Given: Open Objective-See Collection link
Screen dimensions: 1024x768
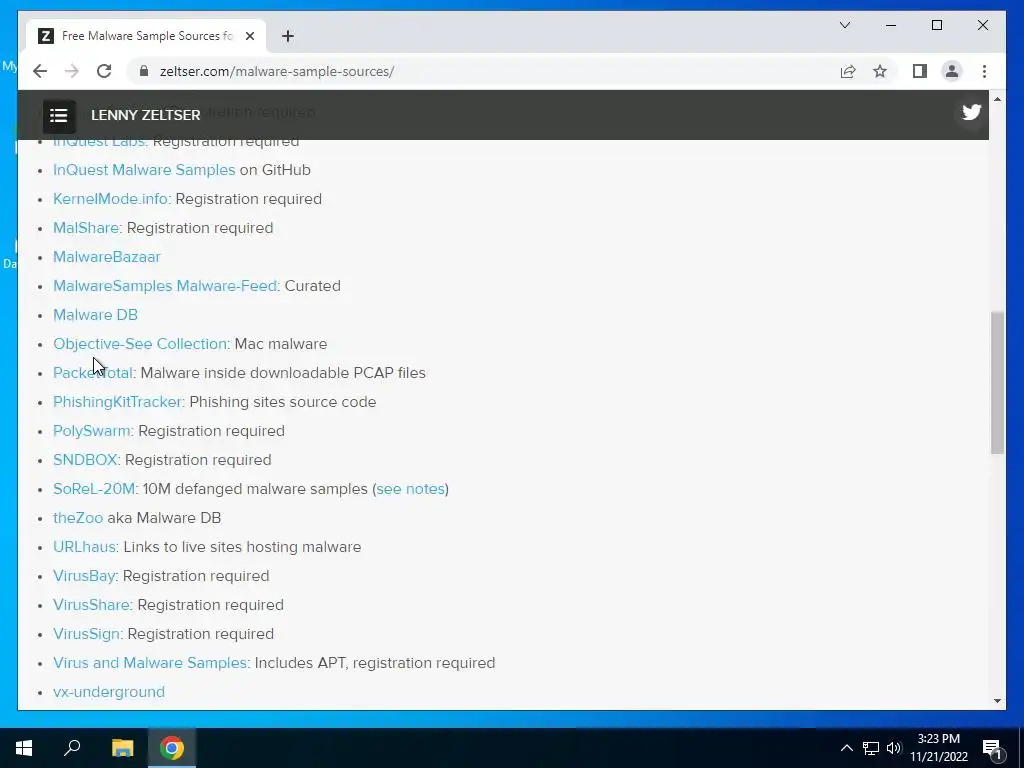Looking at the screenshot, I should 140,344.
